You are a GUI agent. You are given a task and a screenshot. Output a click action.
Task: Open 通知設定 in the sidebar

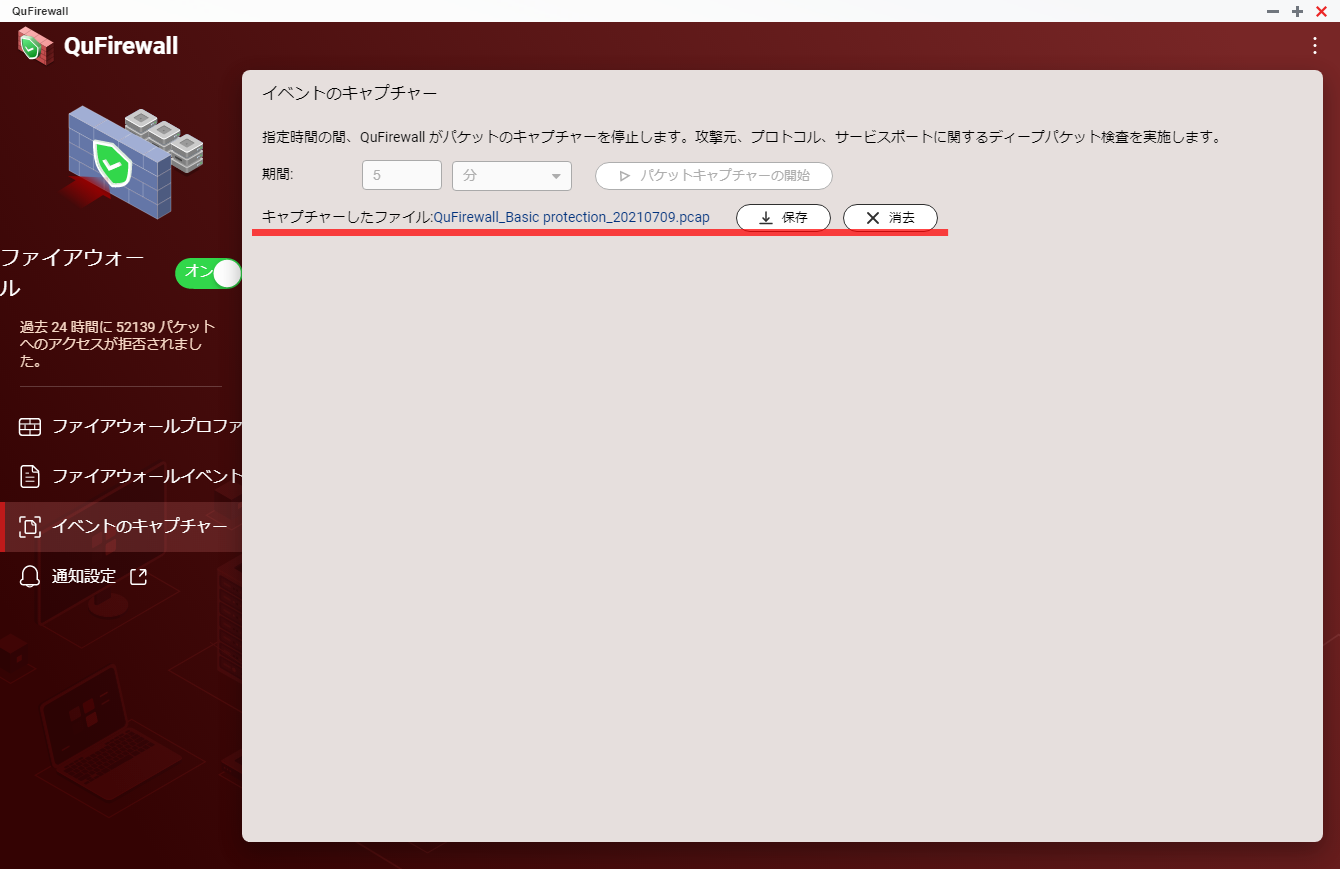[x=121, y=577]
